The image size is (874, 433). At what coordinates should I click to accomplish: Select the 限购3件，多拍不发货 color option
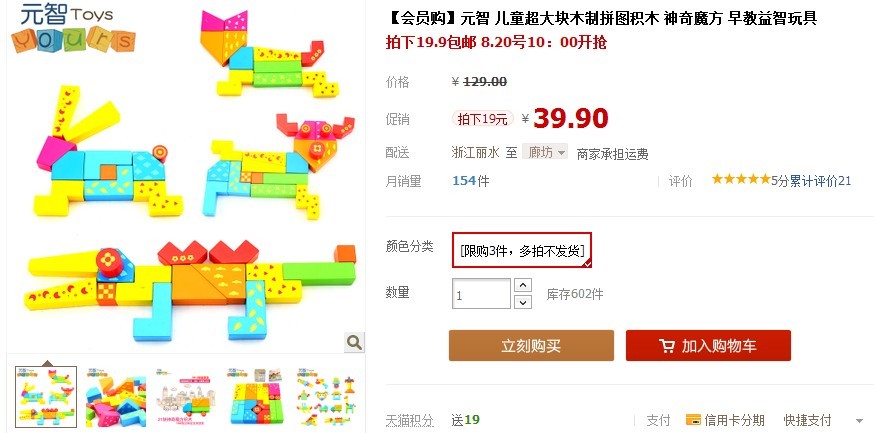(x=522, y=250)
